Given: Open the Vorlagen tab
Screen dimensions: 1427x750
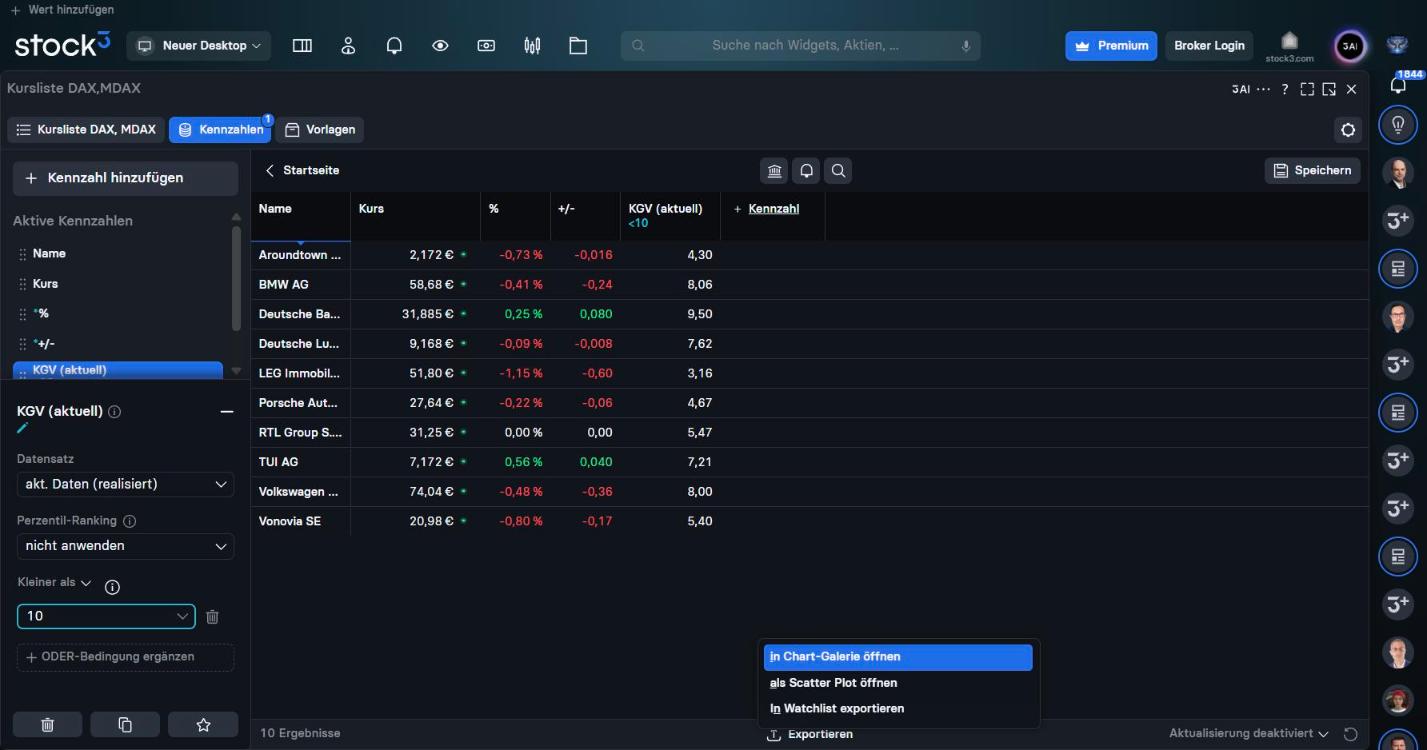Looking at the screenshot, I should tap(320, 130).
